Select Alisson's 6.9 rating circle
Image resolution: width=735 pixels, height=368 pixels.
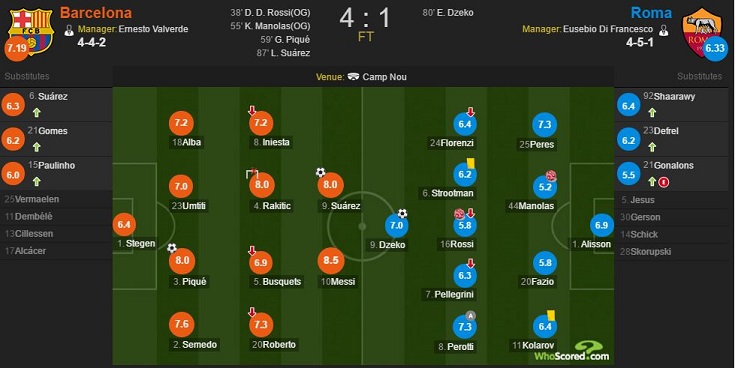point(601,225)
